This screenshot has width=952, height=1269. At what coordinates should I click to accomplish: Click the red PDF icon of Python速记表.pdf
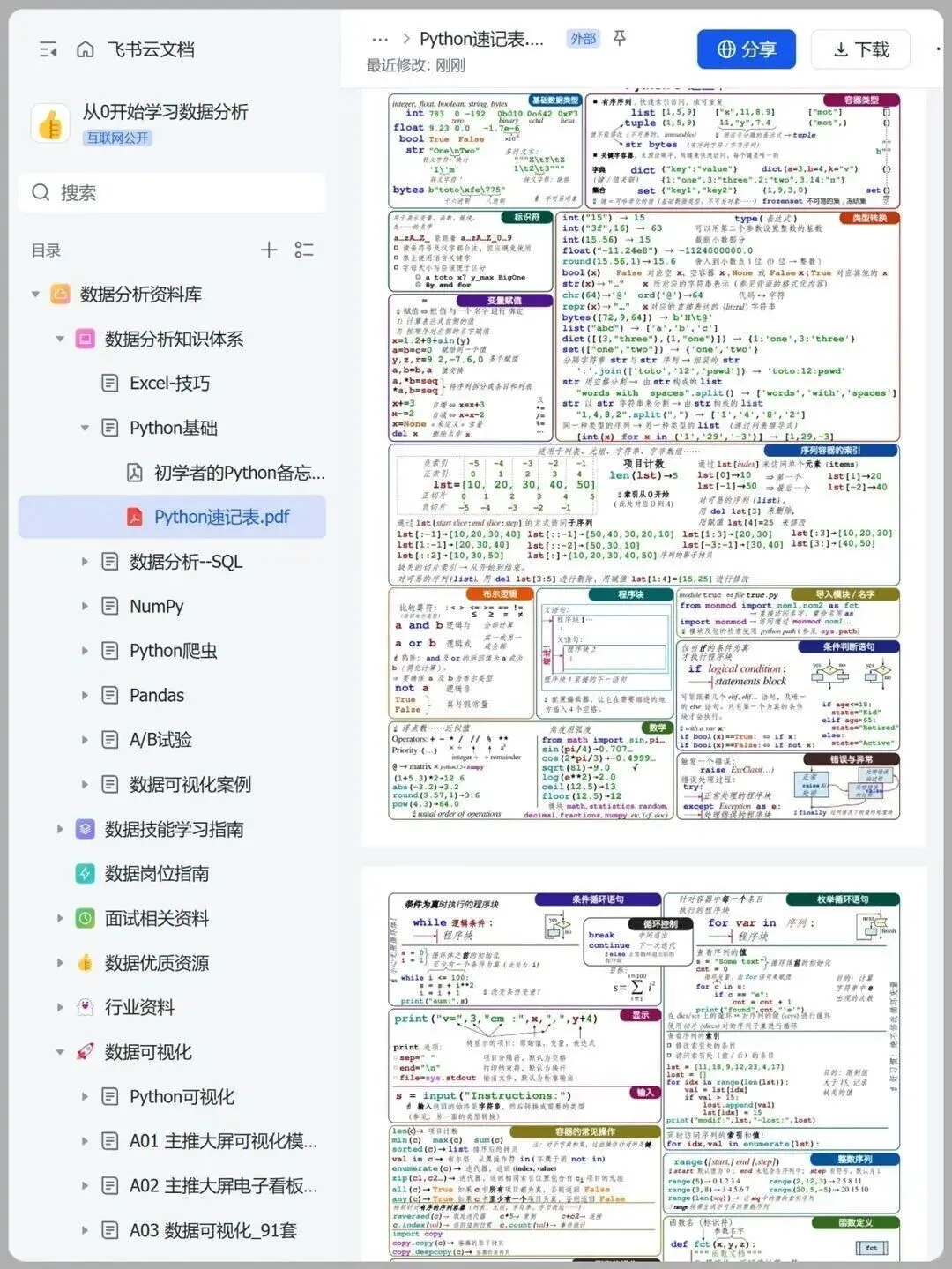pos(134,517)
